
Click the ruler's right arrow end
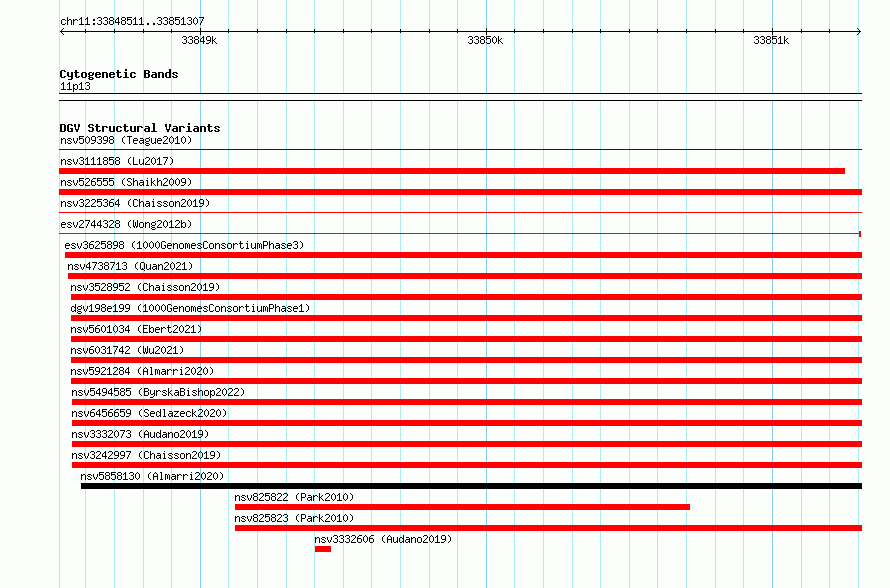(x=859, y=31)
